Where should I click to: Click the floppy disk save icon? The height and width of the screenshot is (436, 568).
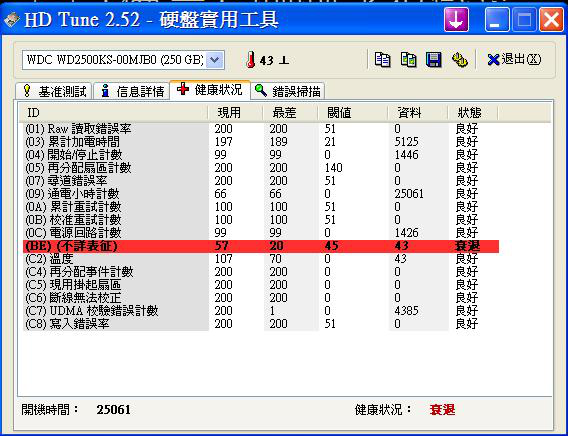[x=434, y=60]
